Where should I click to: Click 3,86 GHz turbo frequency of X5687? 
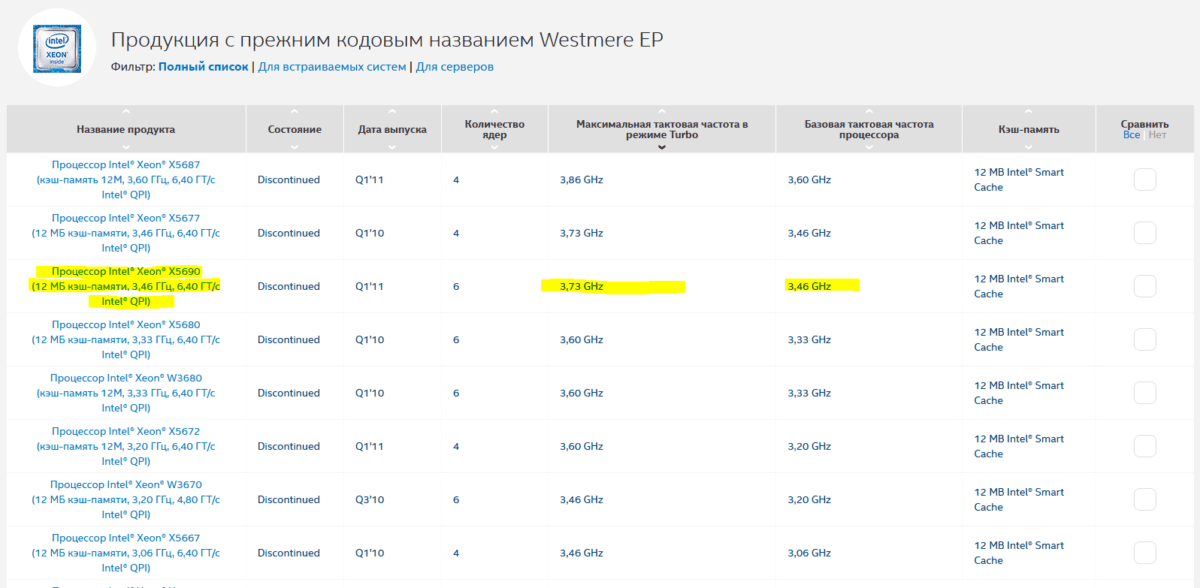[x=581, y=180]
